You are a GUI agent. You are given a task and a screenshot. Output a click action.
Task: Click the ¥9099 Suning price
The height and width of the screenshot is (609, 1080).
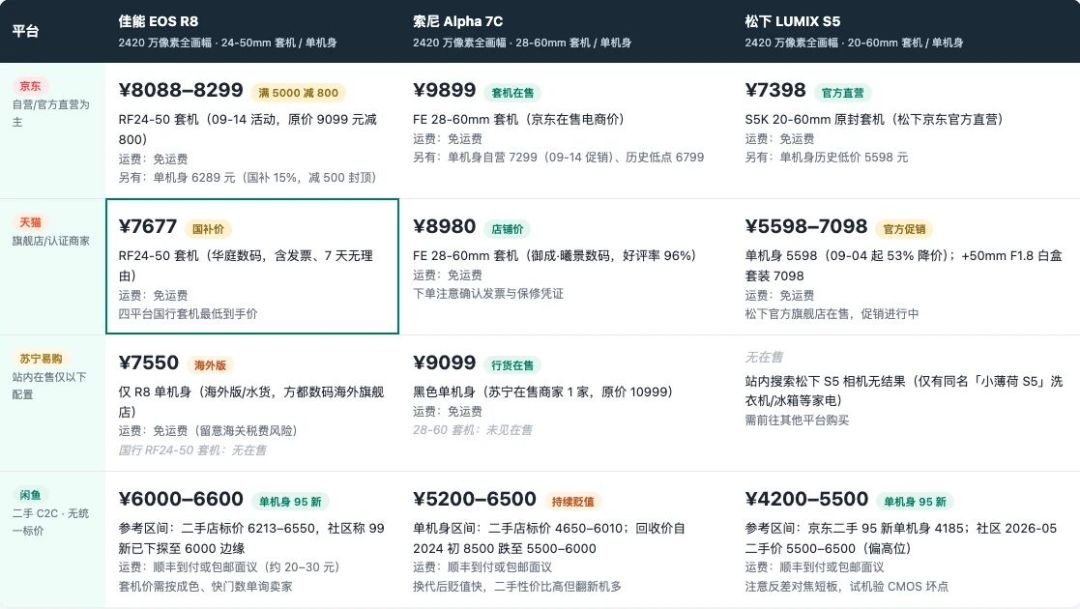(x=444, y=363)
